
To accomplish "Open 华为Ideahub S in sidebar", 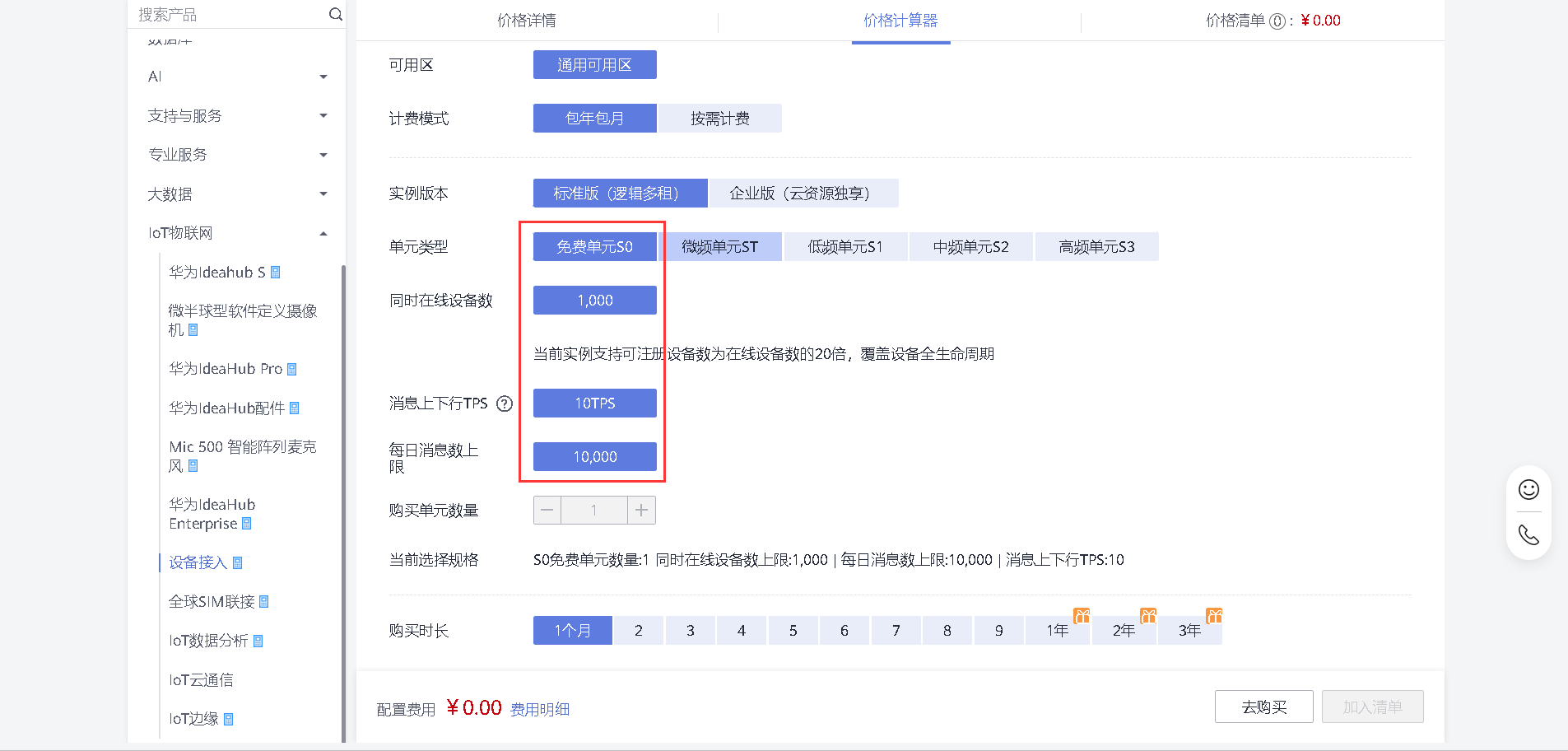I will tap(217, 273).
